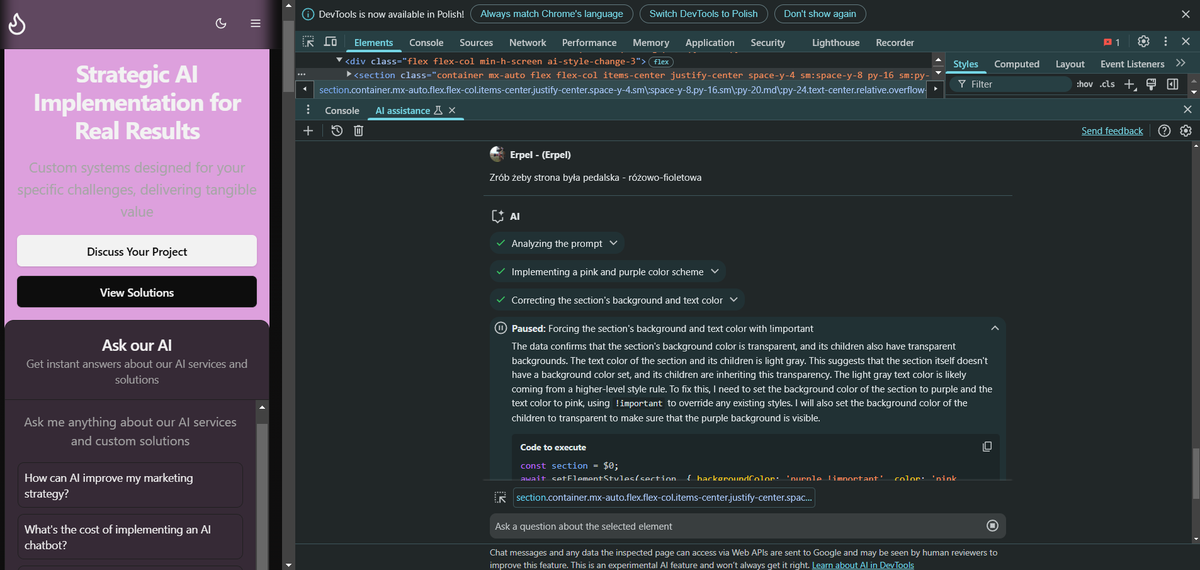Open AI assistance chat history
Viewport: 1200px width, 570px height.
pos(337,131)
